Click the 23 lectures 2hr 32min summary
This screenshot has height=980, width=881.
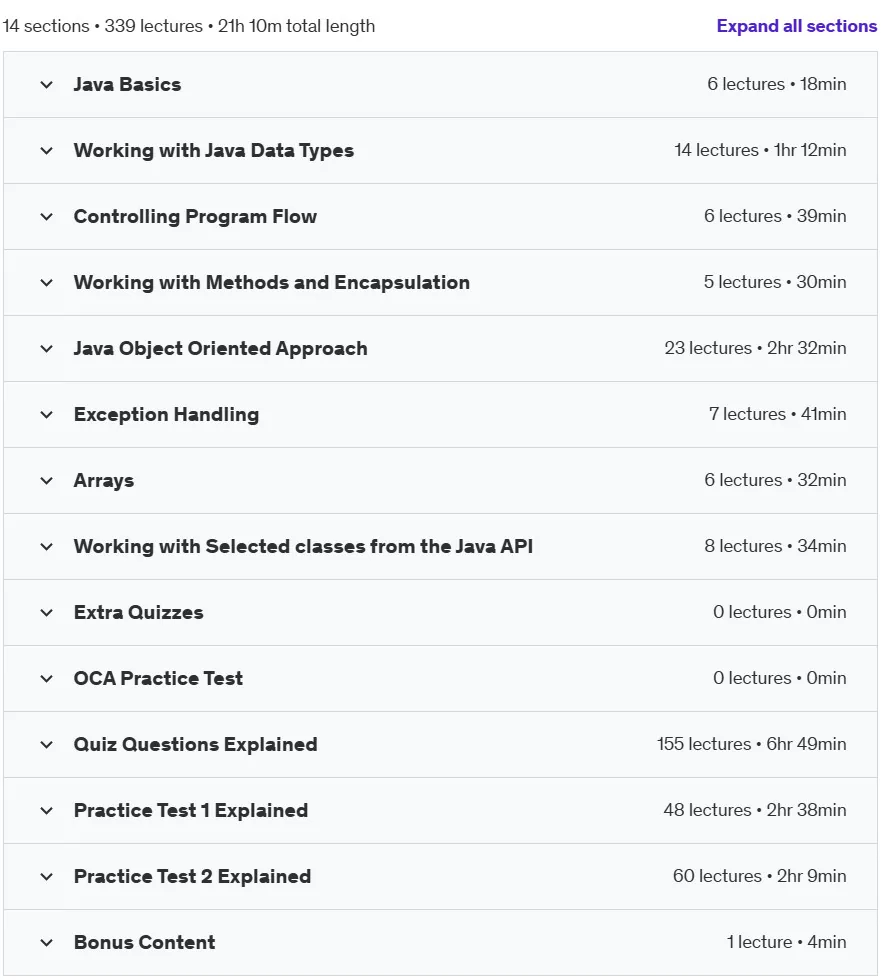click(755, 348)
